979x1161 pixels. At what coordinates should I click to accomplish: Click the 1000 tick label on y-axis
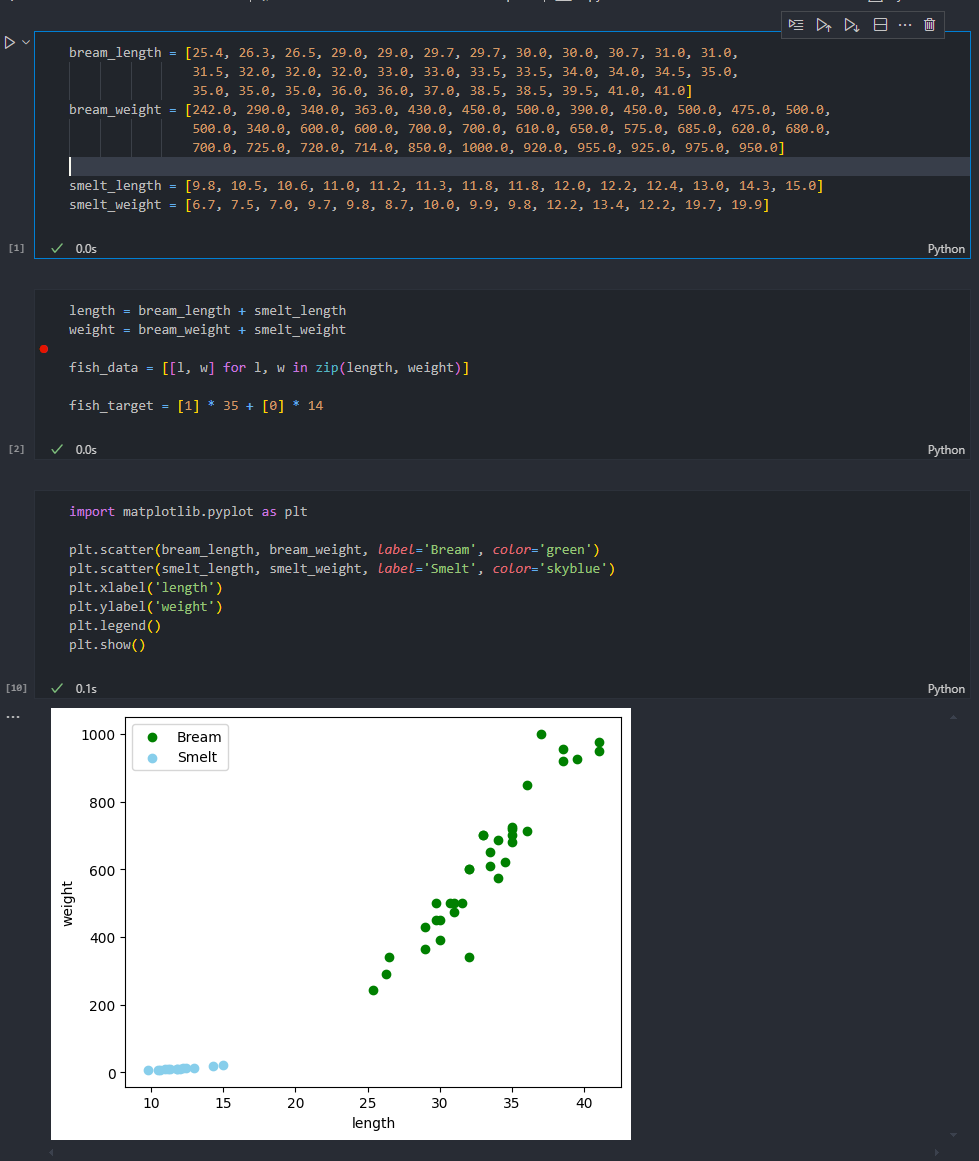tap(98, 735)
